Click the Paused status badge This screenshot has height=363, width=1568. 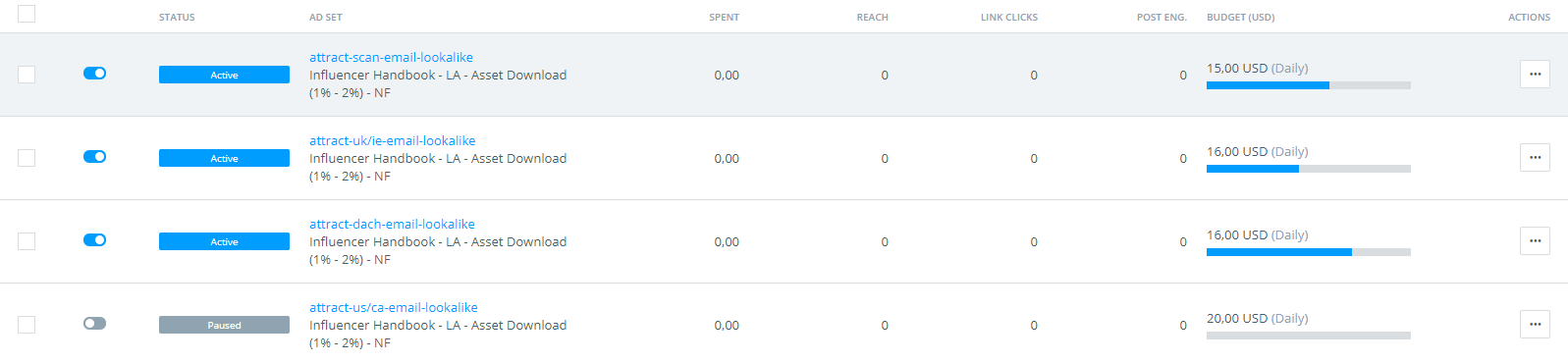pos(224,325)
